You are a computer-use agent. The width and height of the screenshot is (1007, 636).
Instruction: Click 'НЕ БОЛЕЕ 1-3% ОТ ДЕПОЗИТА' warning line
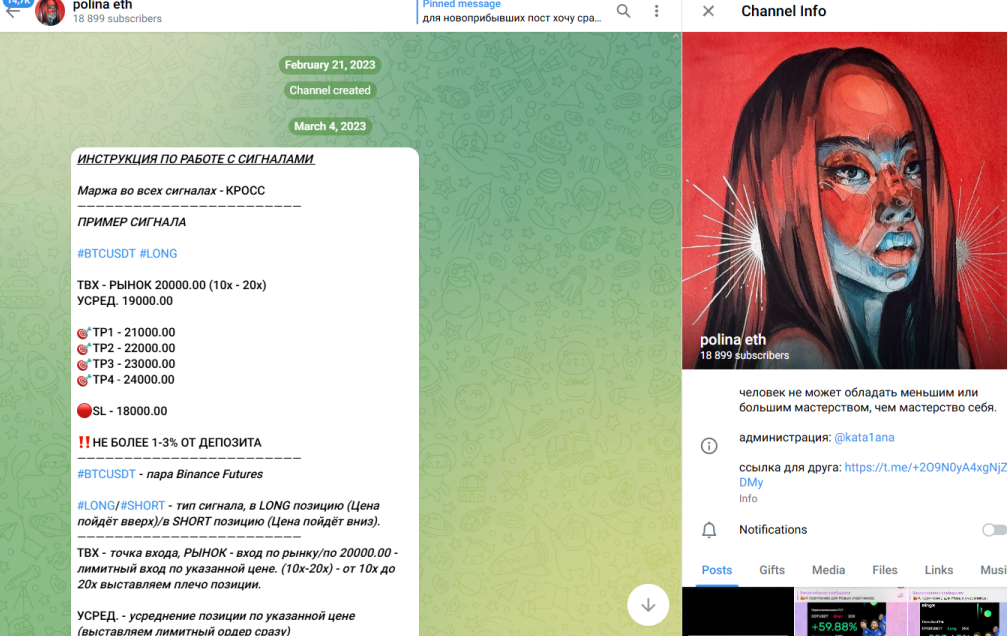pyautogui.click(x=170, y=443)
